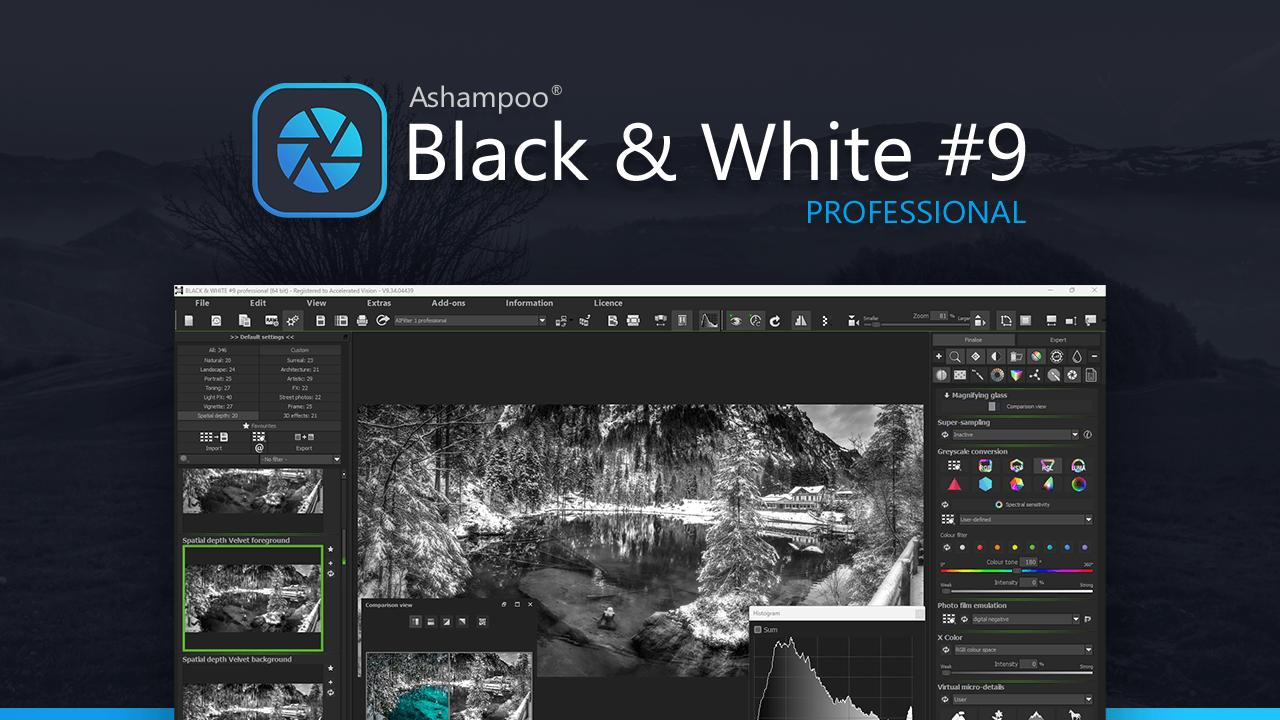Click the mirror flip toolbar icon
Viewport: 1280px width, 720px height.
click(x=801, y=320)
